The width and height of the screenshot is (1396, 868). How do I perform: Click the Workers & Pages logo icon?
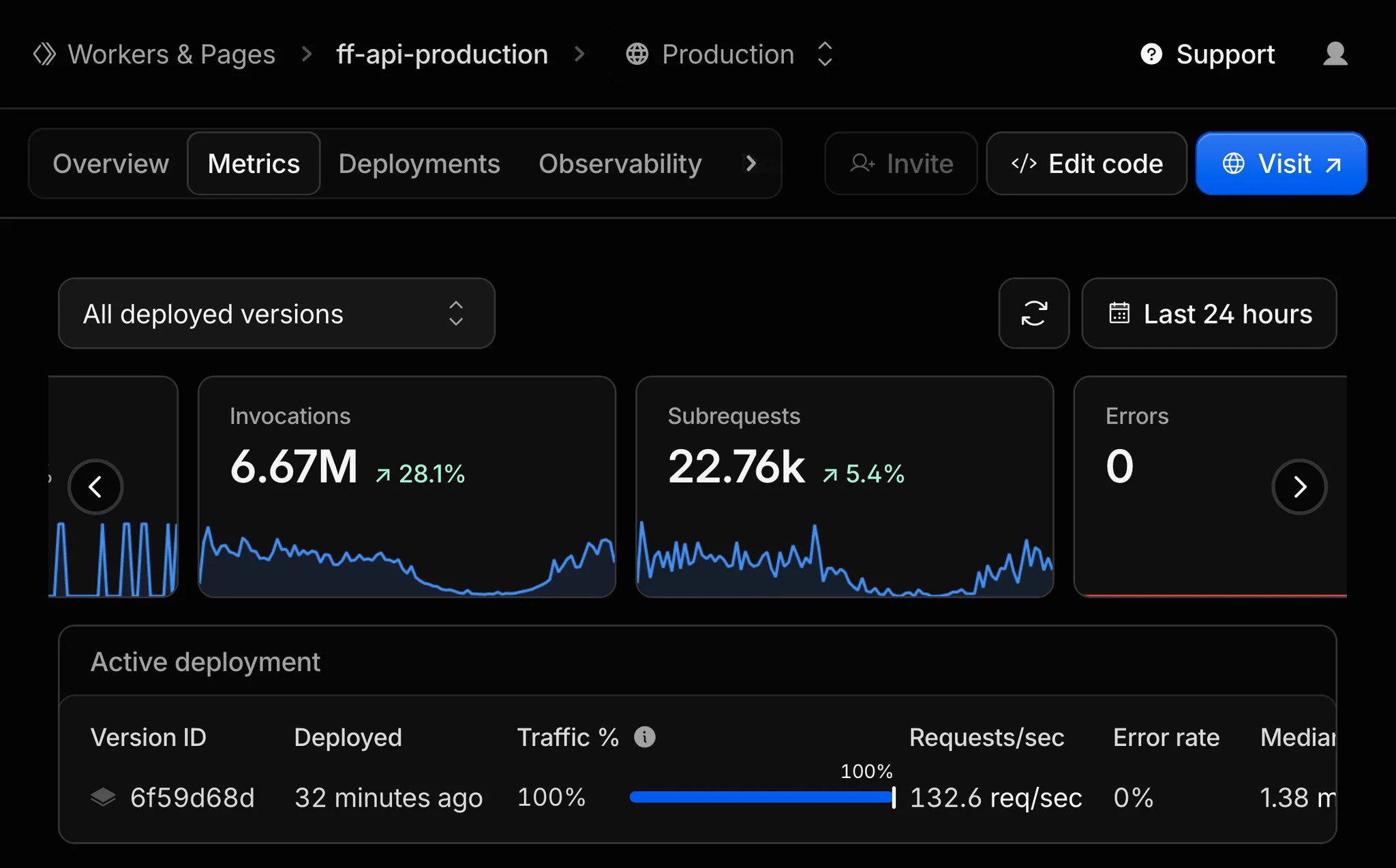(x=44, y=54)
